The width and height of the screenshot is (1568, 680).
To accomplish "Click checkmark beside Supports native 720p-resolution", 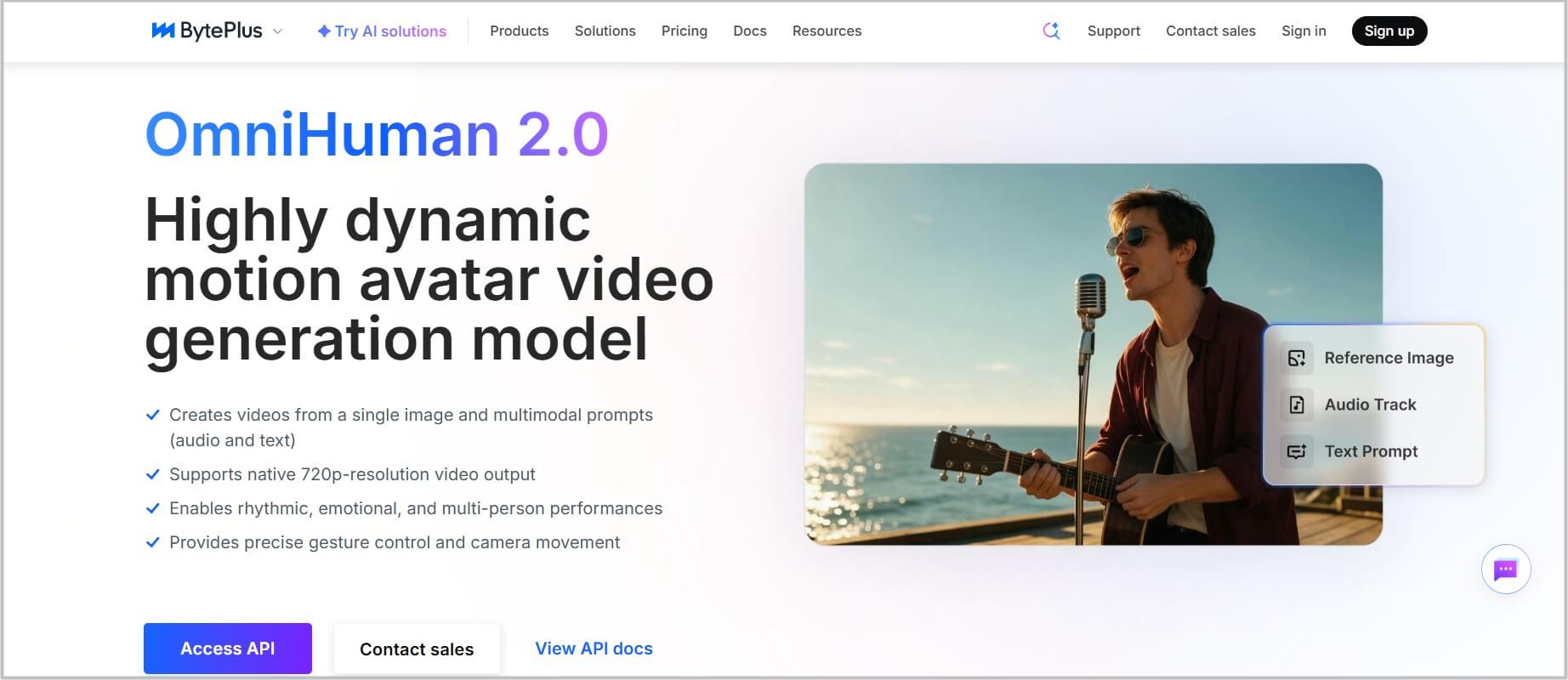I will click(x=153, y=474).
